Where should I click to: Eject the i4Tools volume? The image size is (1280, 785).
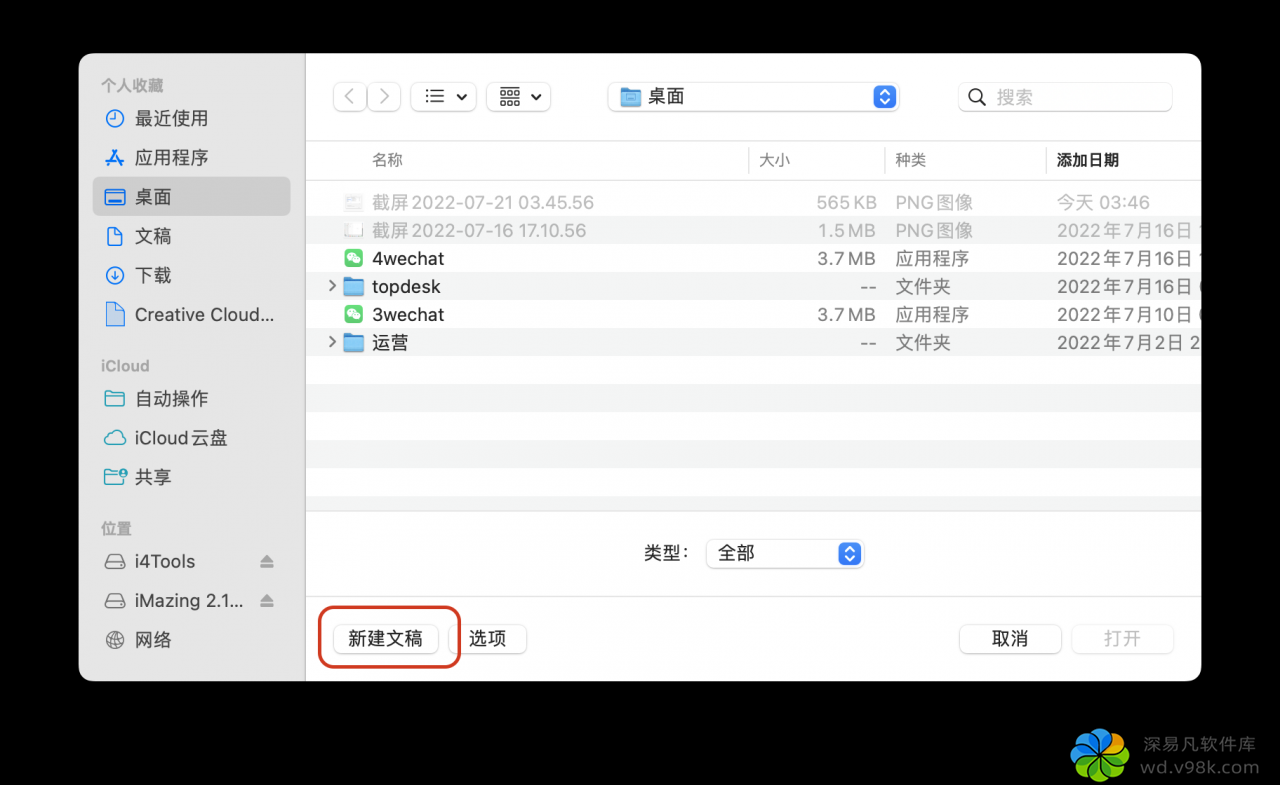267,562
